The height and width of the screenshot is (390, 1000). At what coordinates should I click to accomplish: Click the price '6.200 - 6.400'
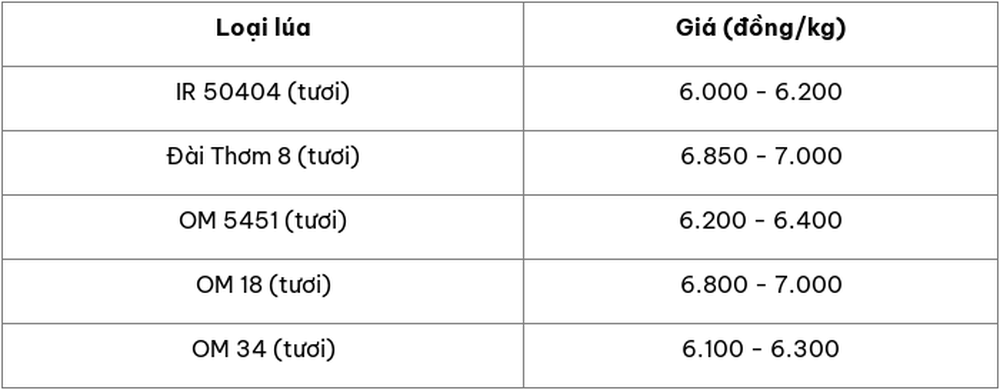tap(761, 221)
